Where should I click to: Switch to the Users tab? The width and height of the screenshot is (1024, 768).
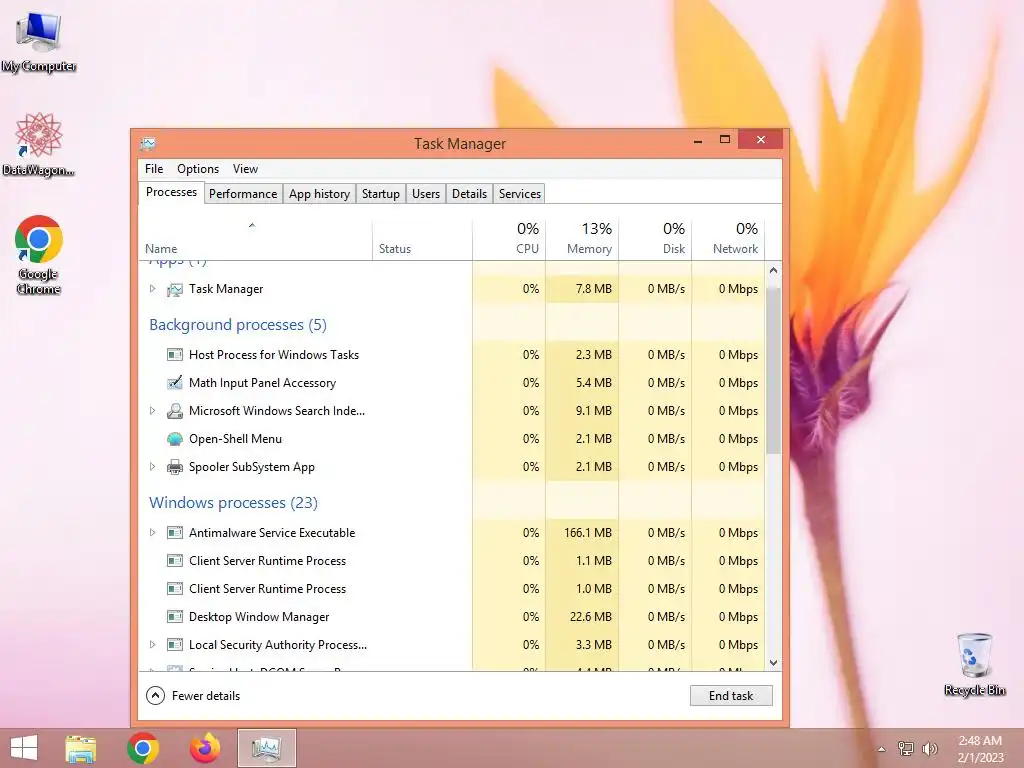426,194
